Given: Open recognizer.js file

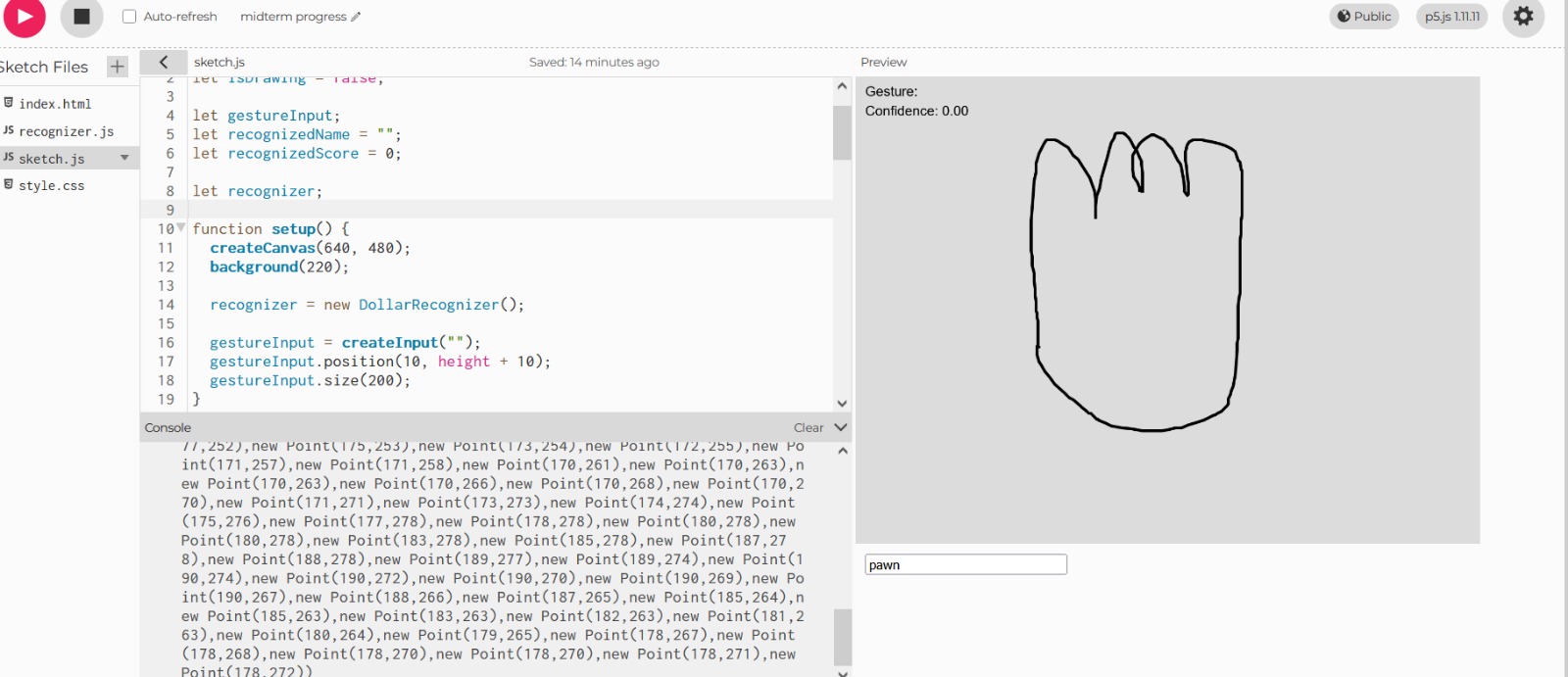Looking at the screenshot, I should [x=66, y=131].
